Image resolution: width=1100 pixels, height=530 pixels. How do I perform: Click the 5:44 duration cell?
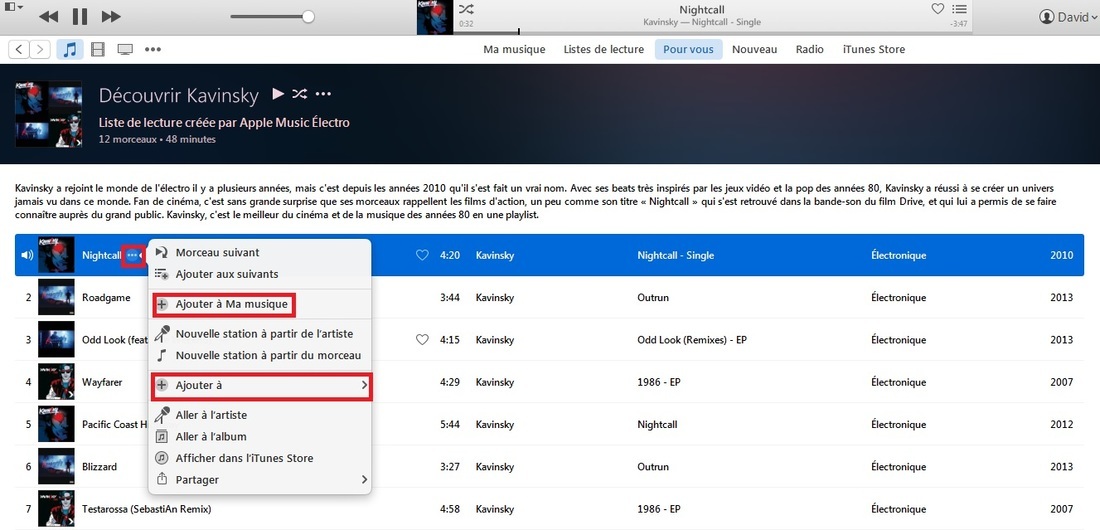pyautogui.click(x=450, y=424)
